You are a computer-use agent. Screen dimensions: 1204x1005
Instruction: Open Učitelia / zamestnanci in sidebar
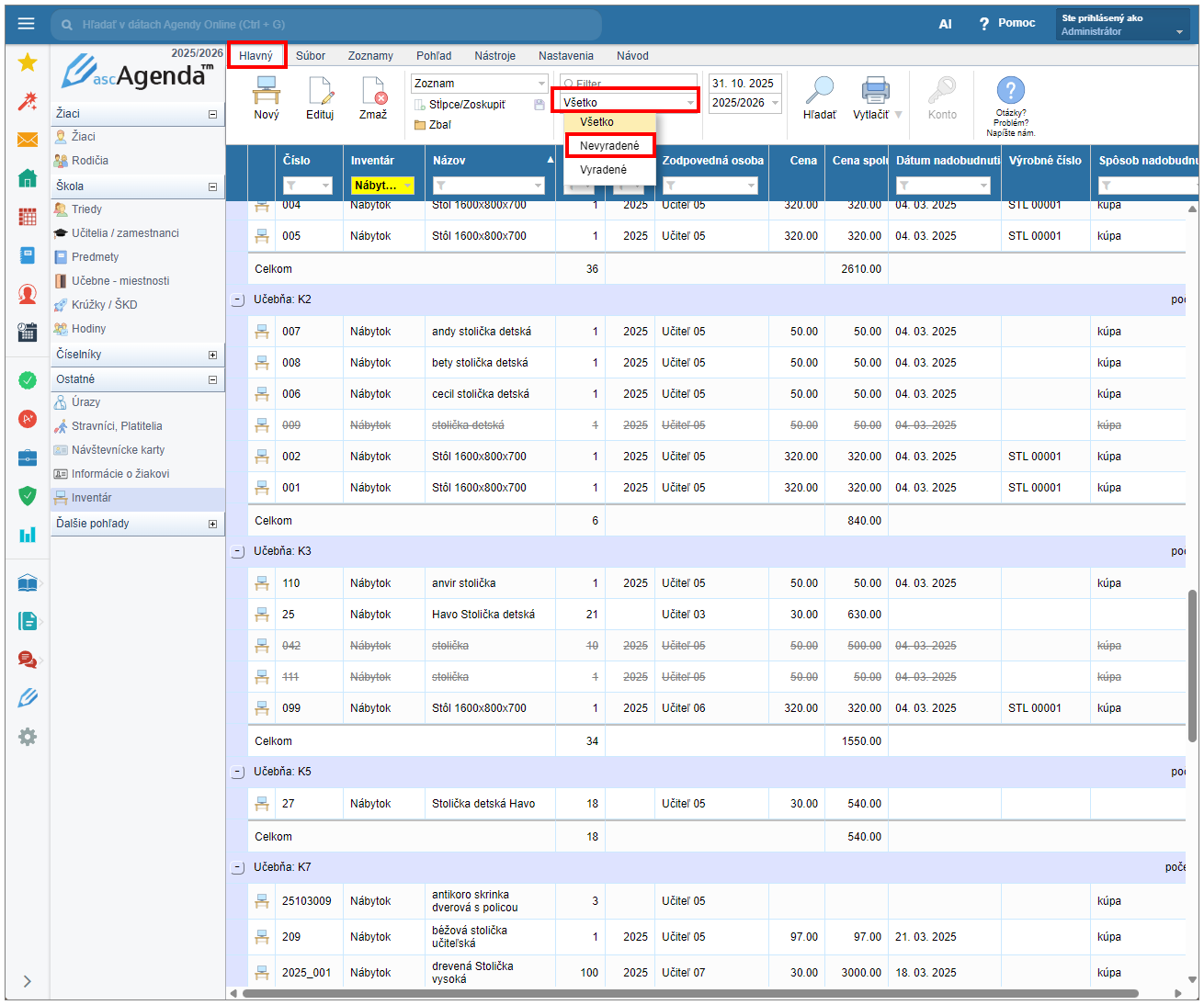pyautogui.click(x=125, y=233)
